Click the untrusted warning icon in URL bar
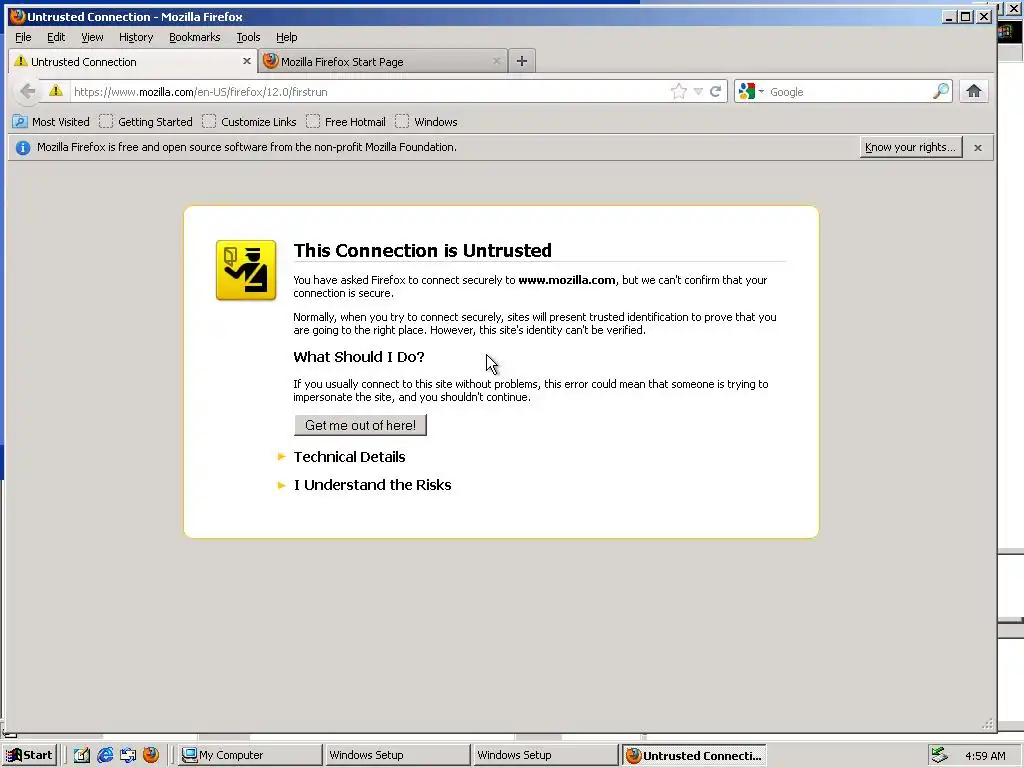The height and width of the screenshot is (768, 1024). (x=56, y=91)
